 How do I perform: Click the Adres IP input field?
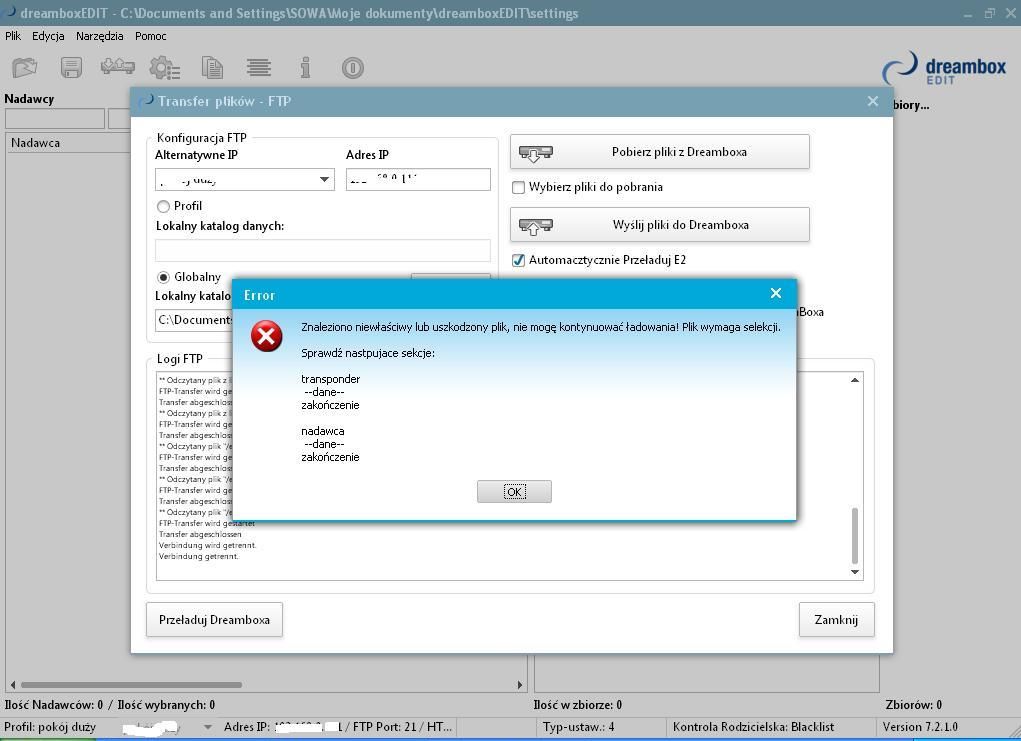click(418, 180)
